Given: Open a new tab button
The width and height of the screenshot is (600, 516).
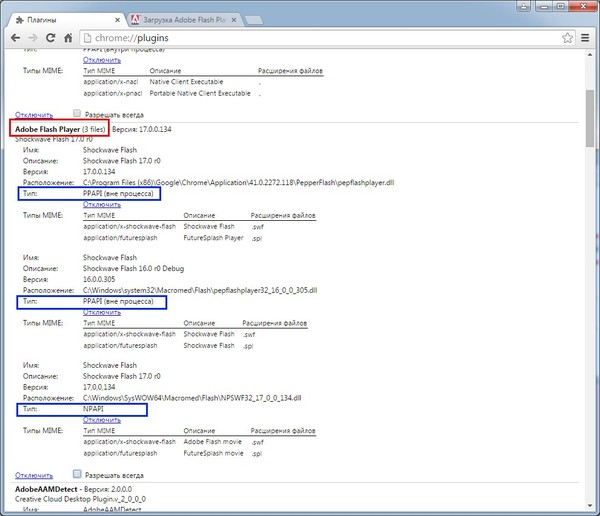Looking at the screenshot, I should coord(253,20).
